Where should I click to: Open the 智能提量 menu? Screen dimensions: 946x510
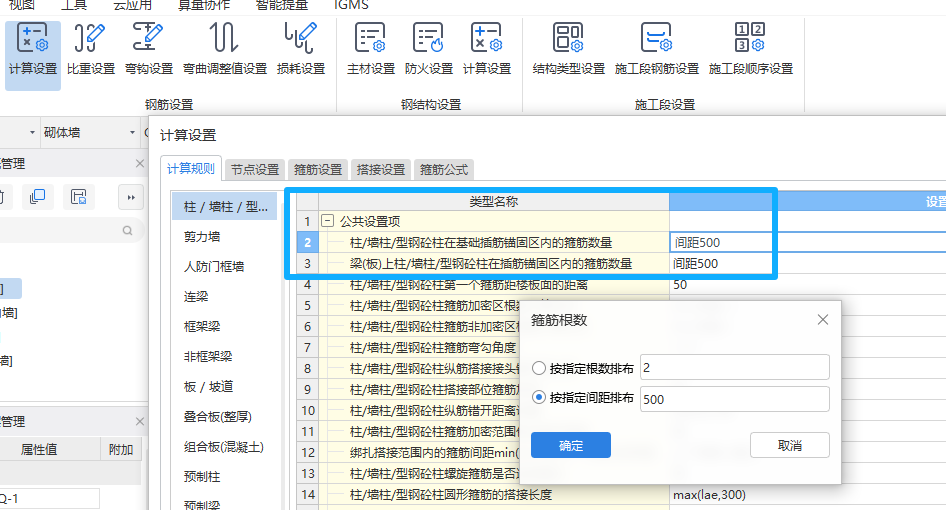click(x=281, y=5)
